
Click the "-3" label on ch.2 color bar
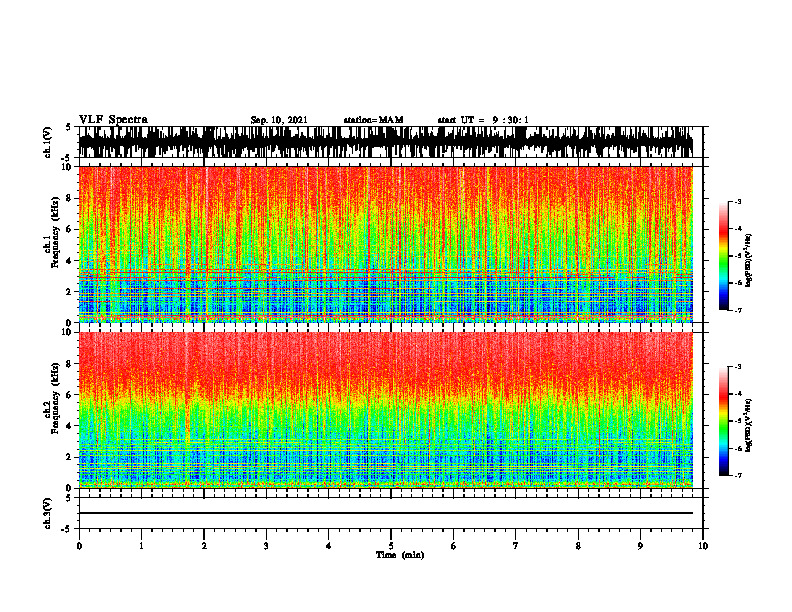[x=737, y=367]
